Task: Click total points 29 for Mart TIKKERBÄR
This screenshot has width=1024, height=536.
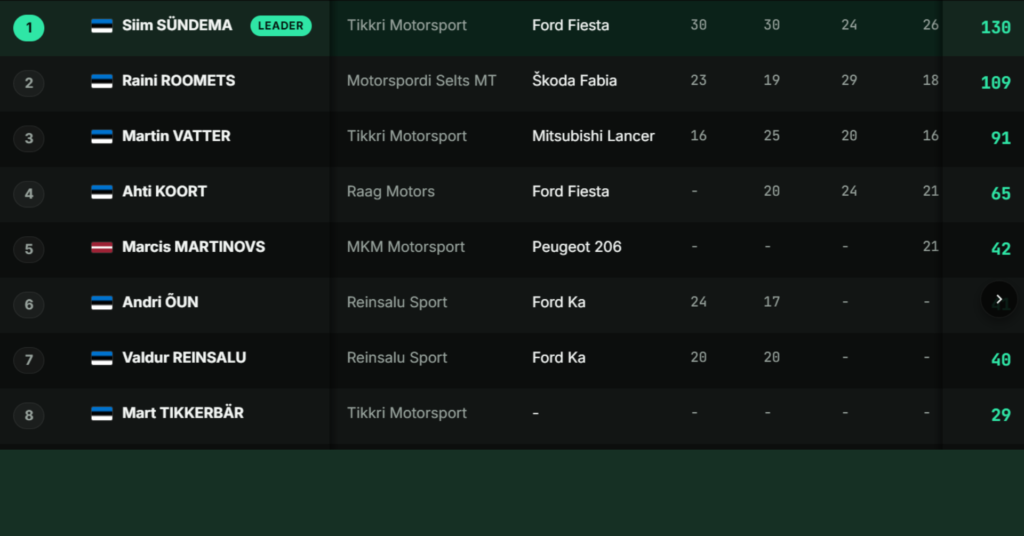Action: tap(1001, 415)
